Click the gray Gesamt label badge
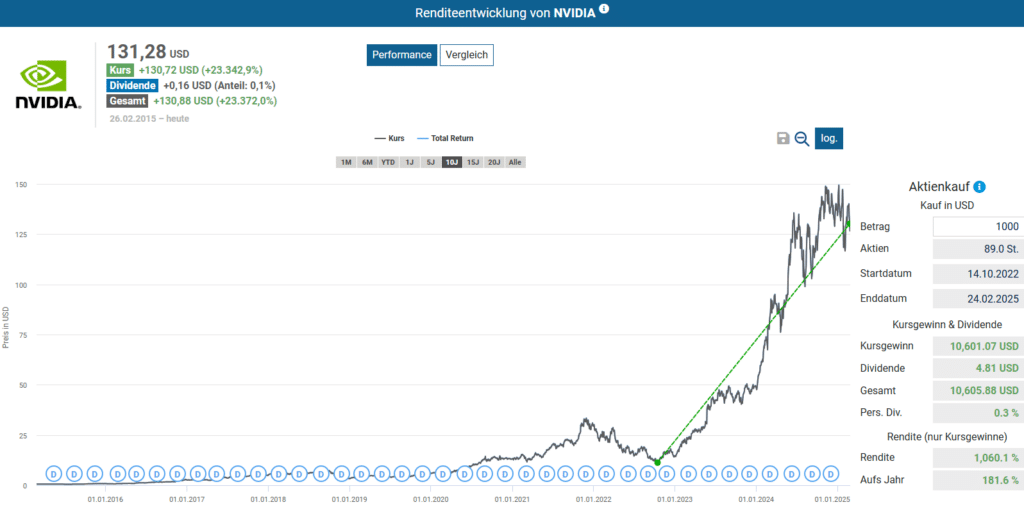The height and width of the screenshot is (507, 1024). (127, 101)
